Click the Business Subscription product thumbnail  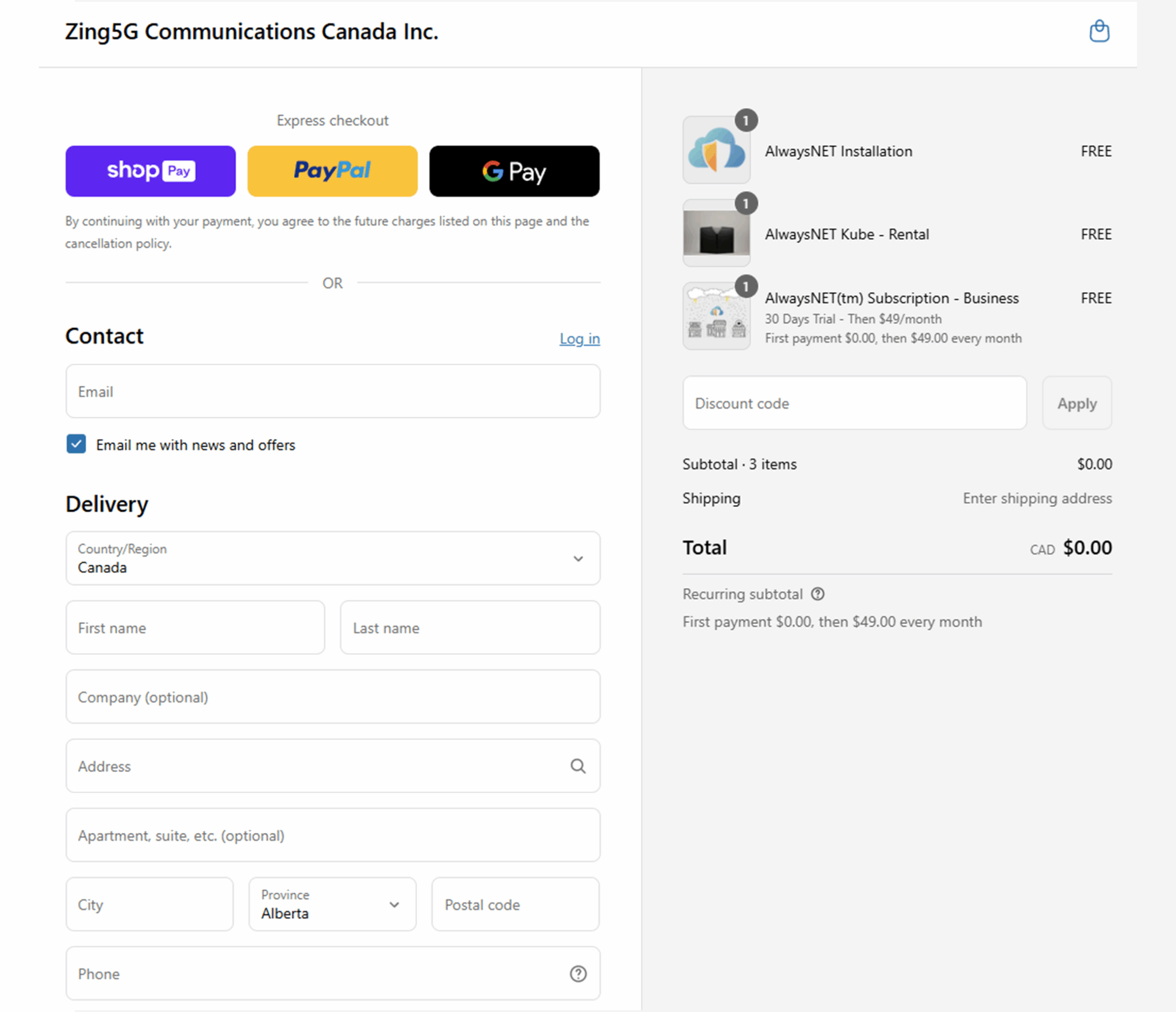click(x=716, y=316)
